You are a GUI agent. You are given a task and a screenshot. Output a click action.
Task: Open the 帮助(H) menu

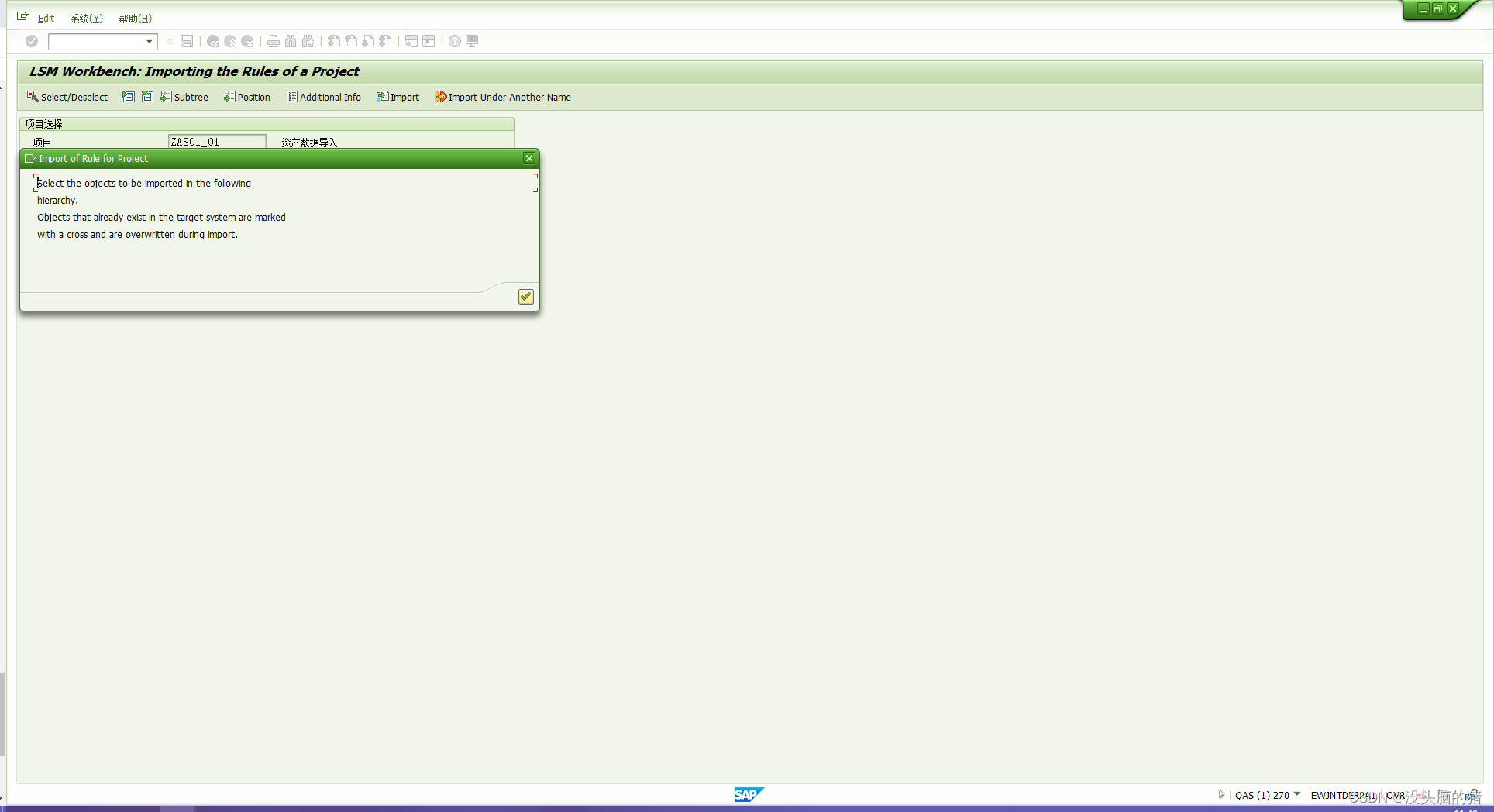[x=135, y=19]
